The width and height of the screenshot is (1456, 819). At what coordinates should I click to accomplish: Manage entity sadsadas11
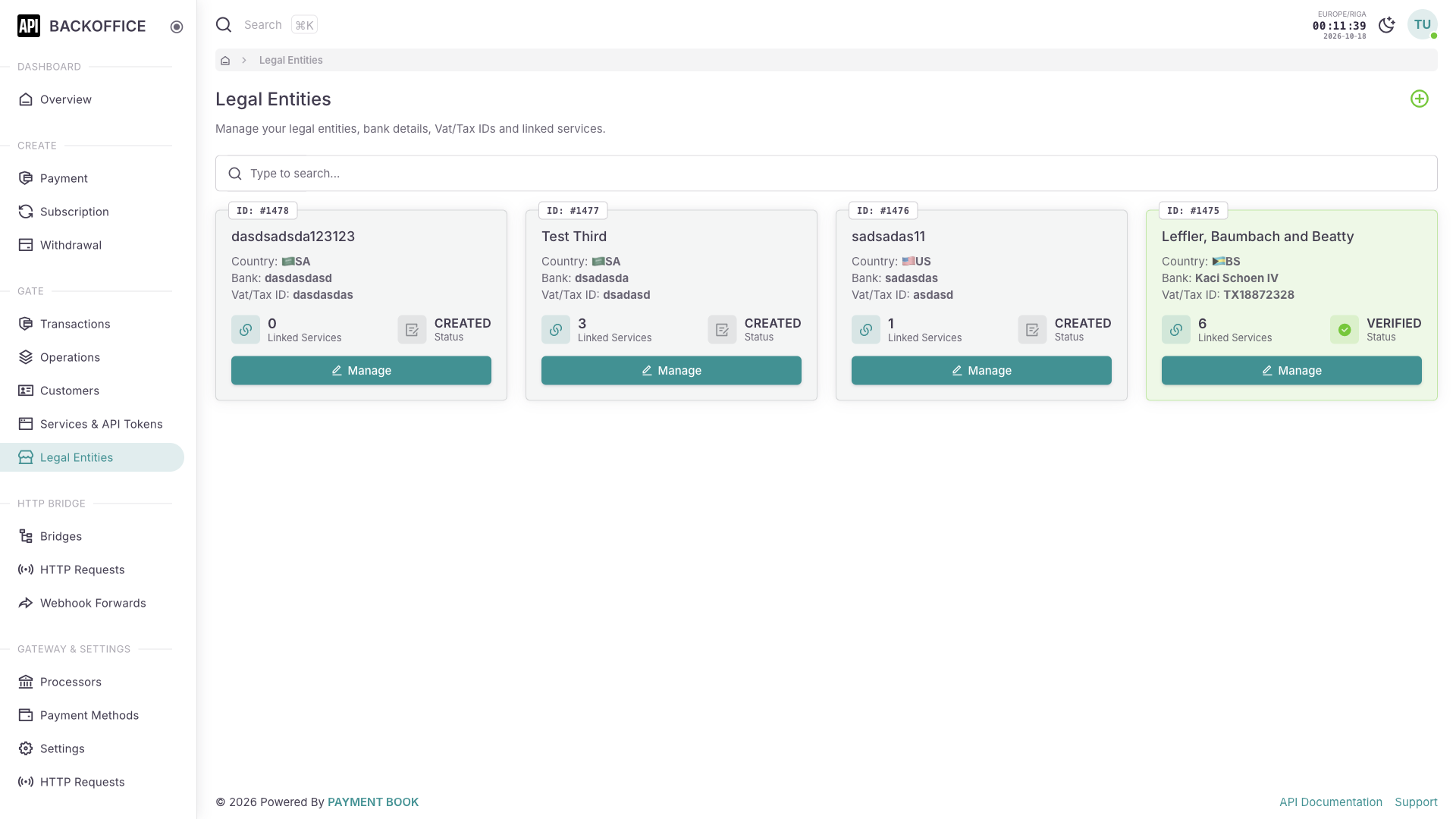[981, 370]
